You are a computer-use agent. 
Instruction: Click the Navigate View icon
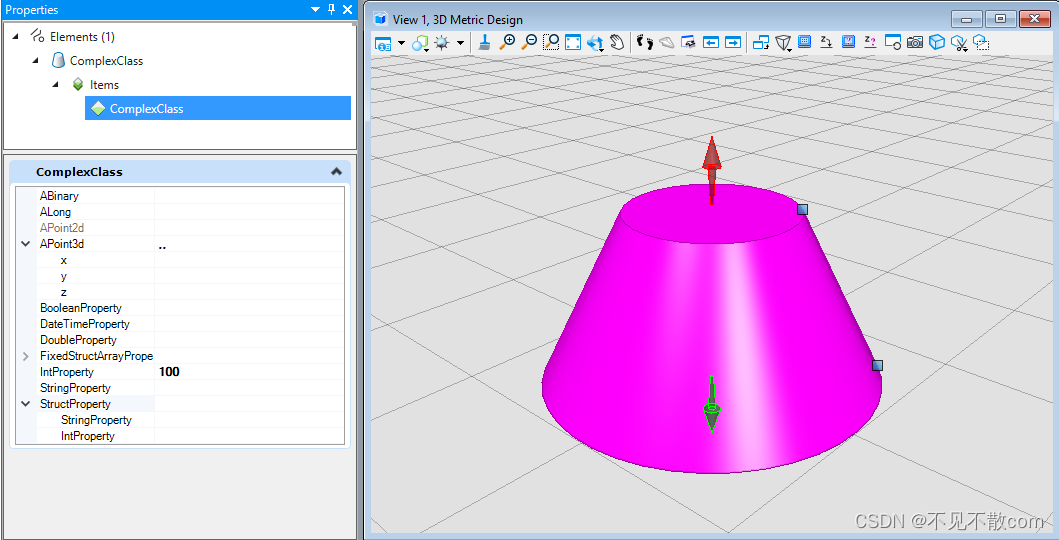[x=689, y=43]
